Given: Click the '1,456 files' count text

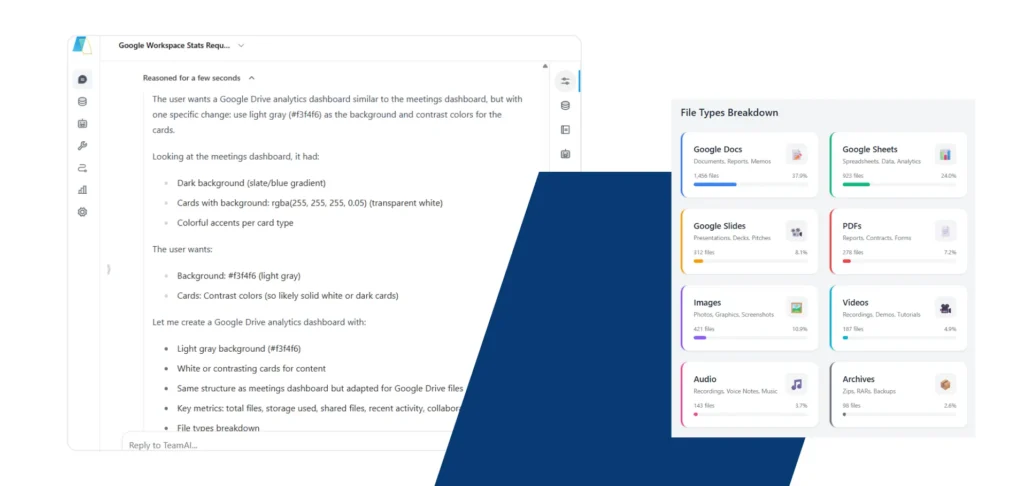Looking at the screenshot, I should [705, 176].
